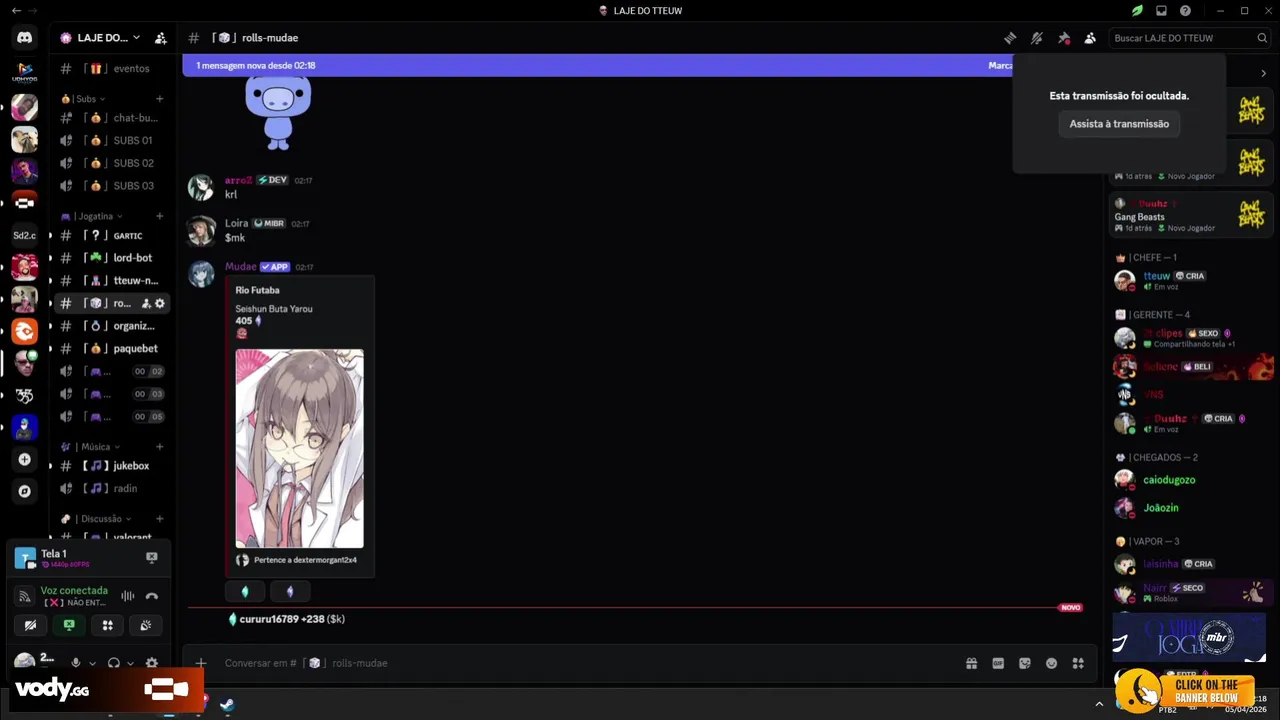This screenshot has width=1280, height=720.
Task: Open discover servers compass icon
Action: pos(24,492)
